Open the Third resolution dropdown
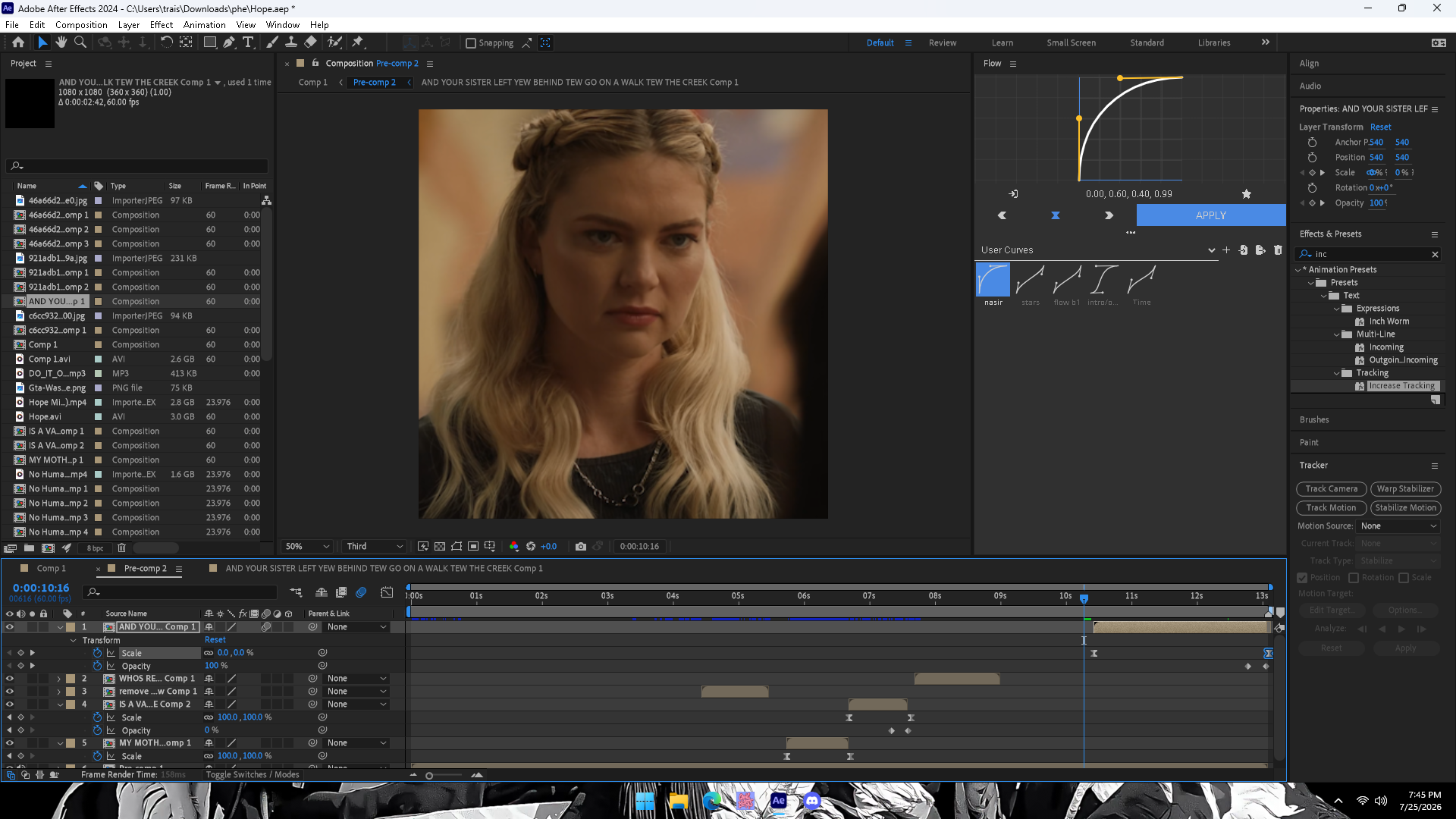 [x=375, y=546]
